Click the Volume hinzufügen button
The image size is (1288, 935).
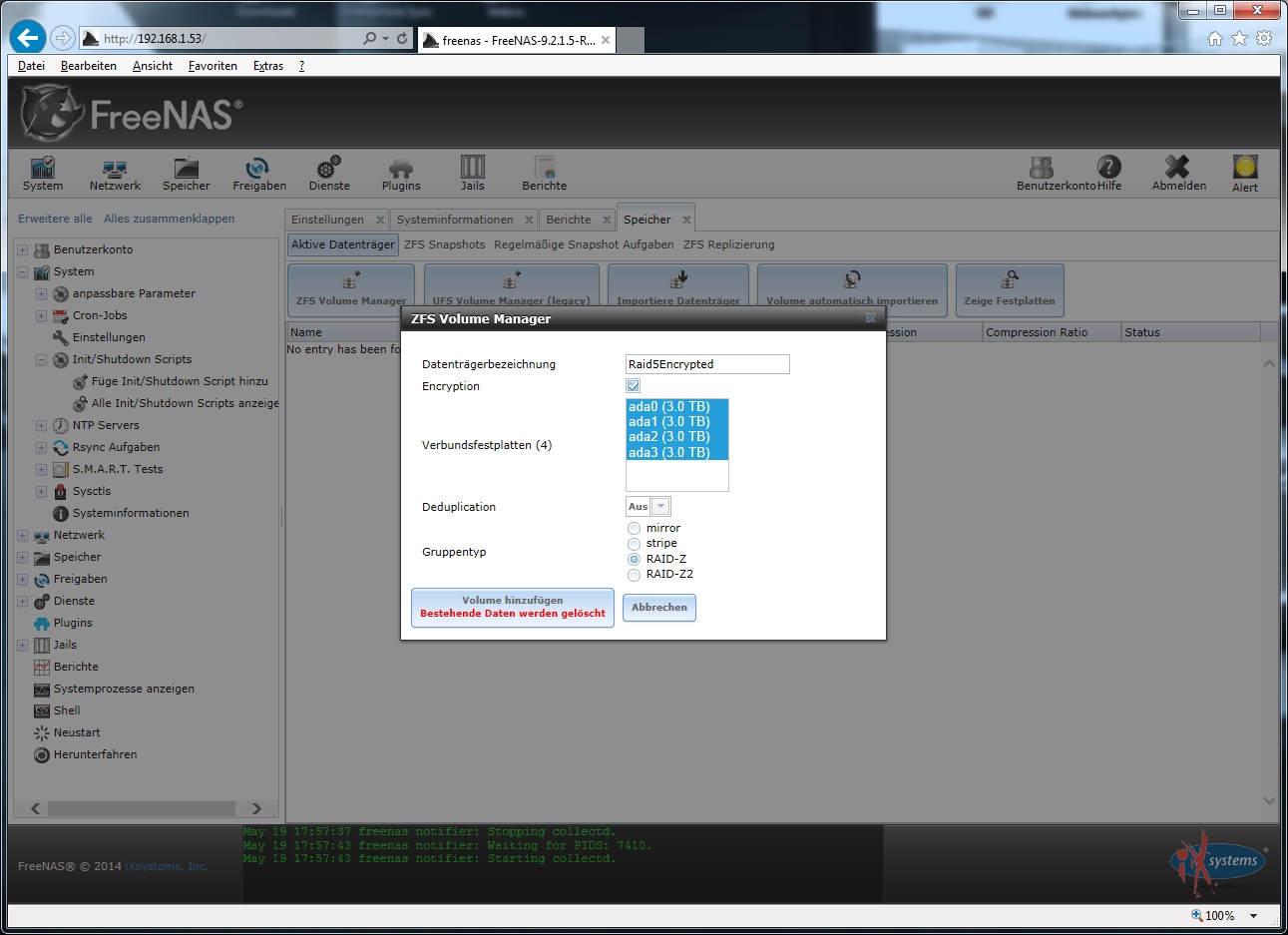pos(513,607)
